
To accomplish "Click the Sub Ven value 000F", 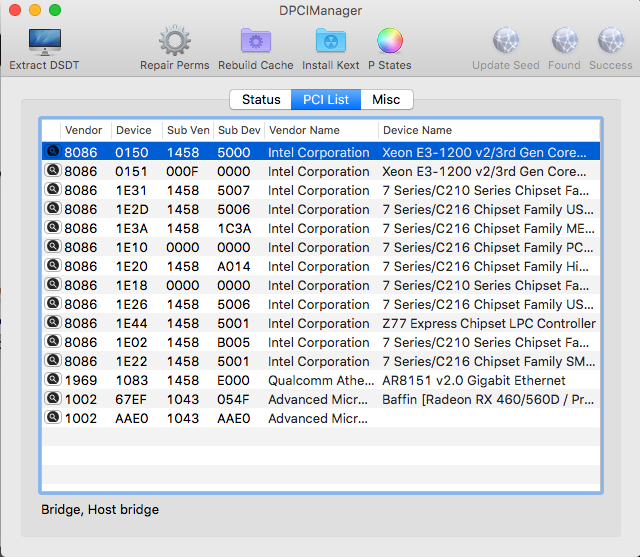I will (182, 171).
